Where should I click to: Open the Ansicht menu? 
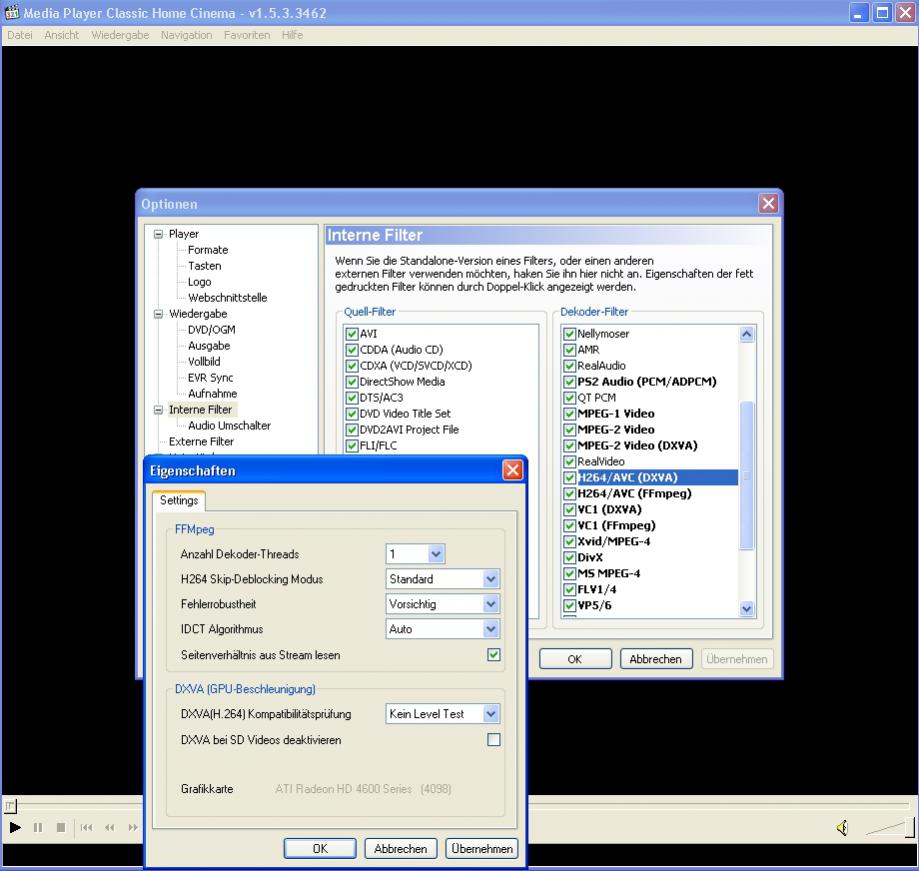(62, 35)
